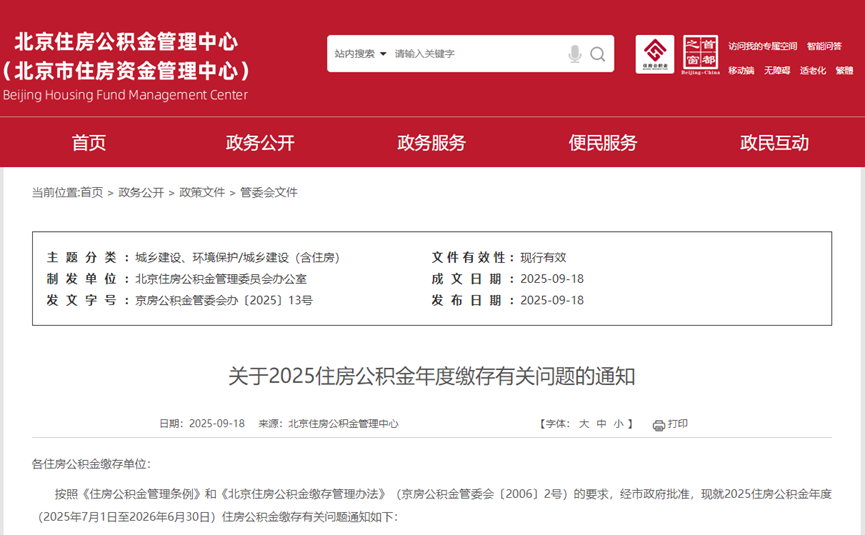
Task: Click the housing fund red logo icon
Action: [655, 54]
